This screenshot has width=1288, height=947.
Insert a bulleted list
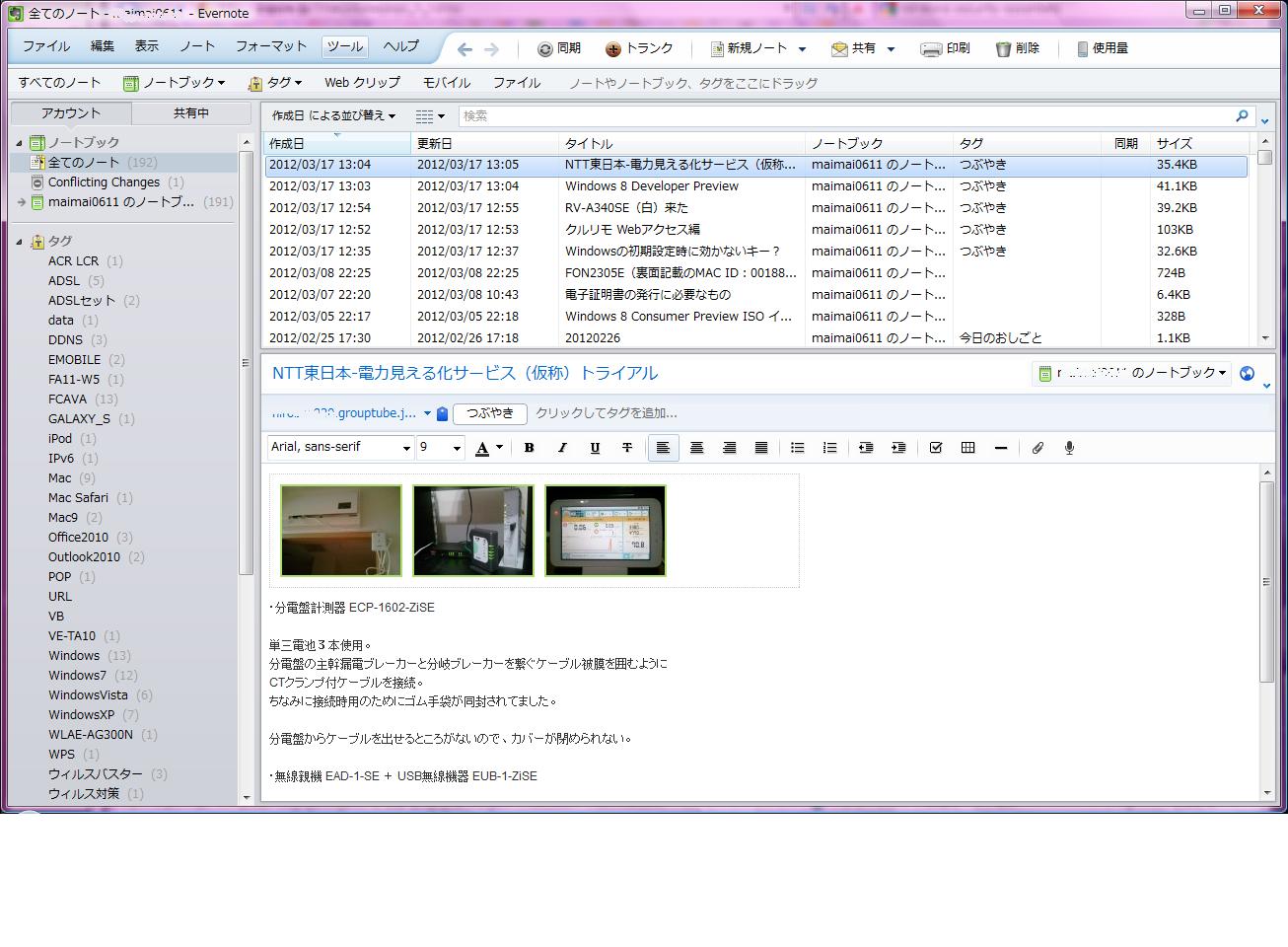tap(797, 448)
